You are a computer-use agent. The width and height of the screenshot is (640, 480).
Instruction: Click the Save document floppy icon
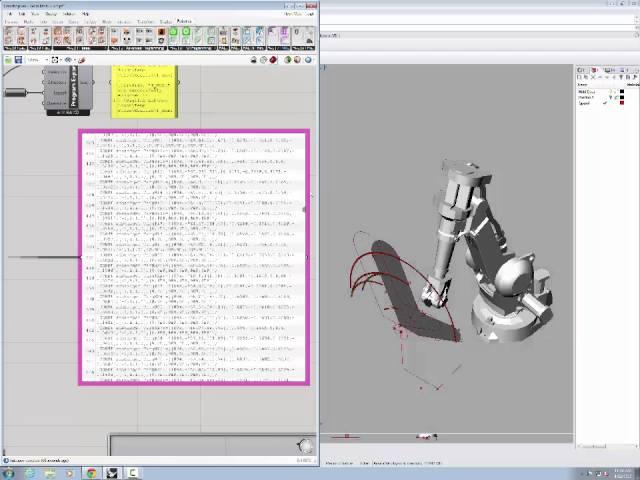click(x=18, y=60)
